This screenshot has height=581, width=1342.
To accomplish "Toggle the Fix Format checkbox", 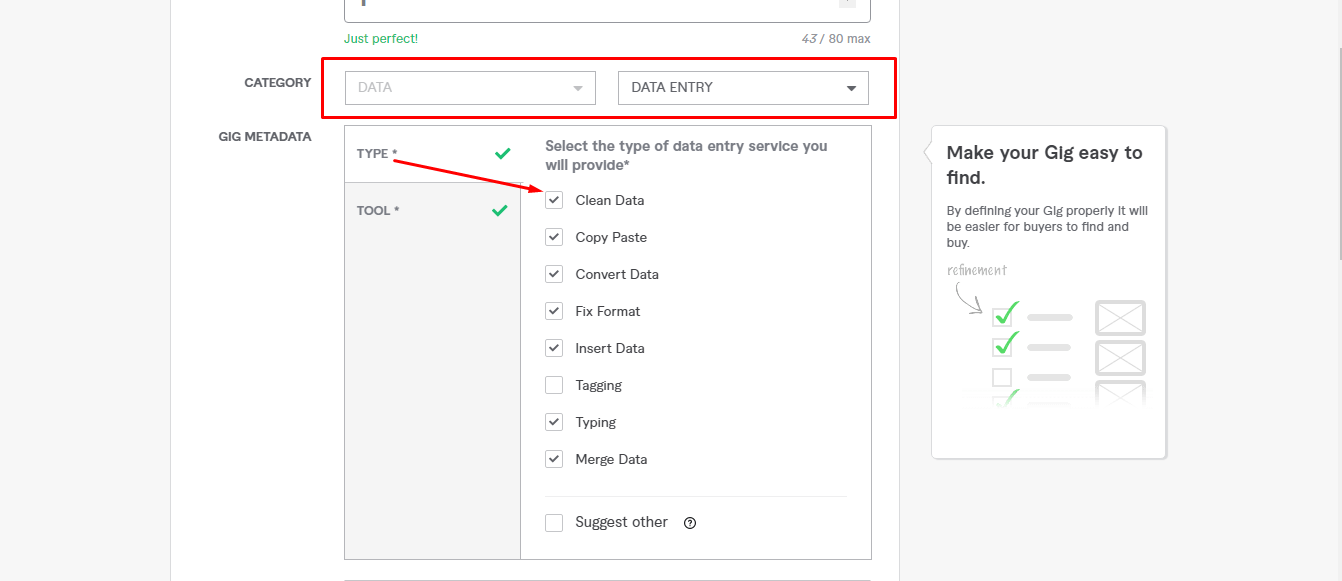I will pos(554,311).
